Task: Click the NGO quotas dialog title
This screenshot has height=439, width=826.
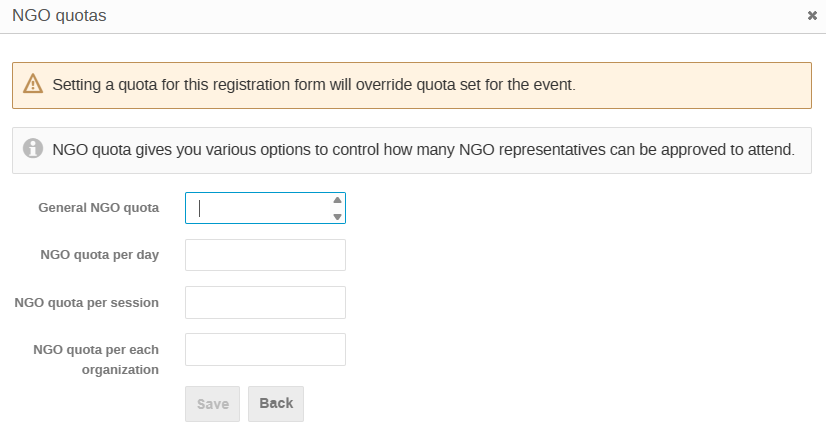Action: (59, 16)
